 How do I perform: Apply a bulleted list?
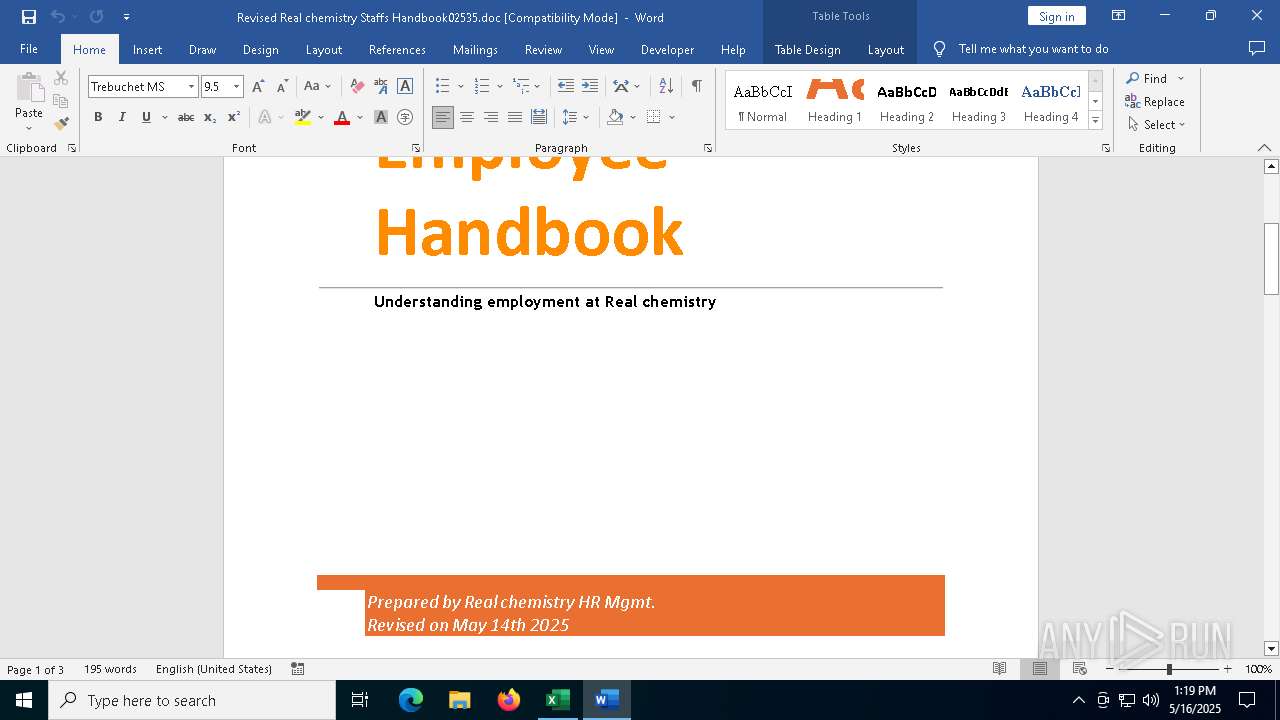[443, 87]
